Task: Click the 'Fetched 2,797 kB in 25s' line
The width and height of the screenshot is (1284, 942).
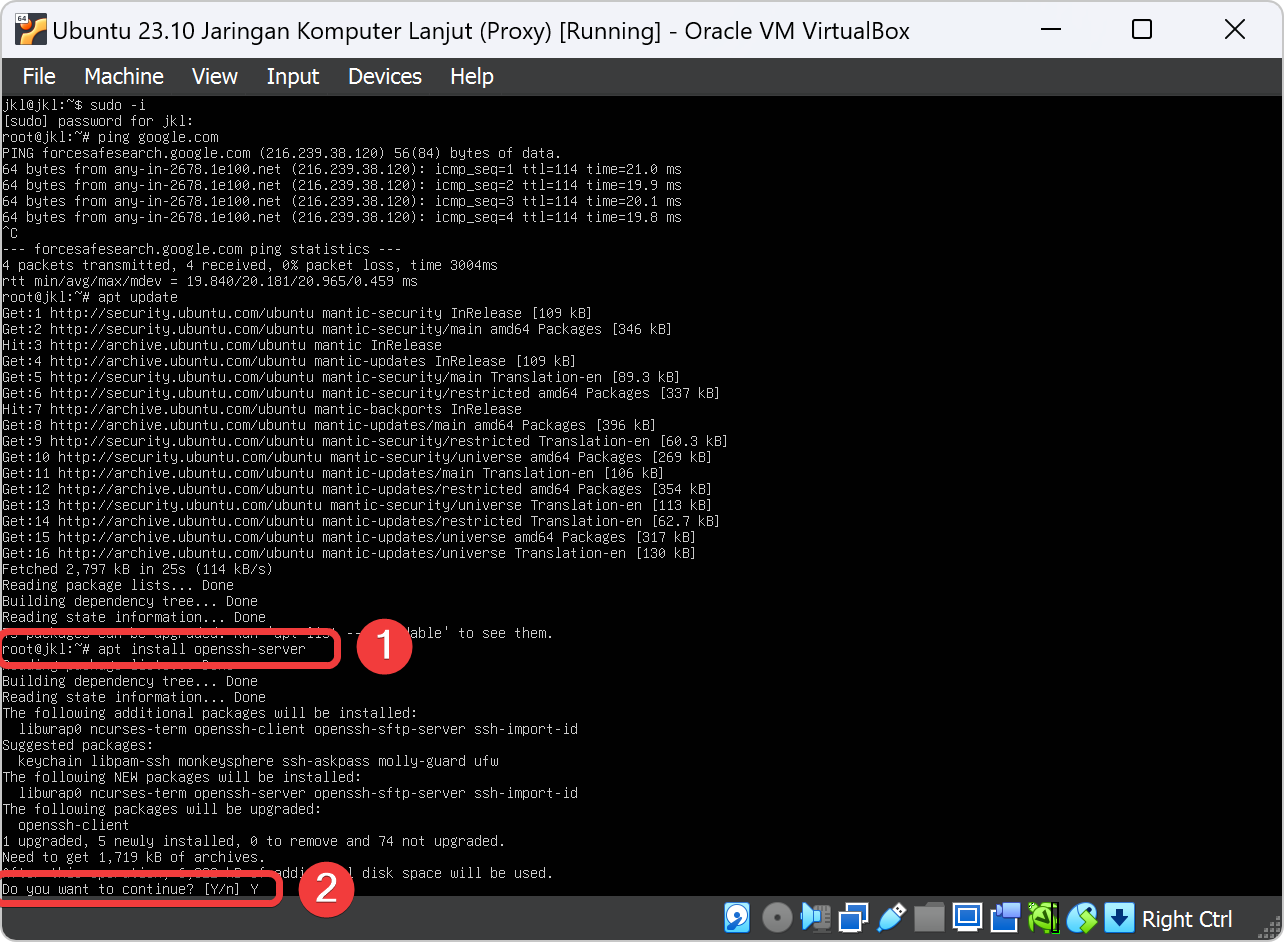Action: point(138,569)
